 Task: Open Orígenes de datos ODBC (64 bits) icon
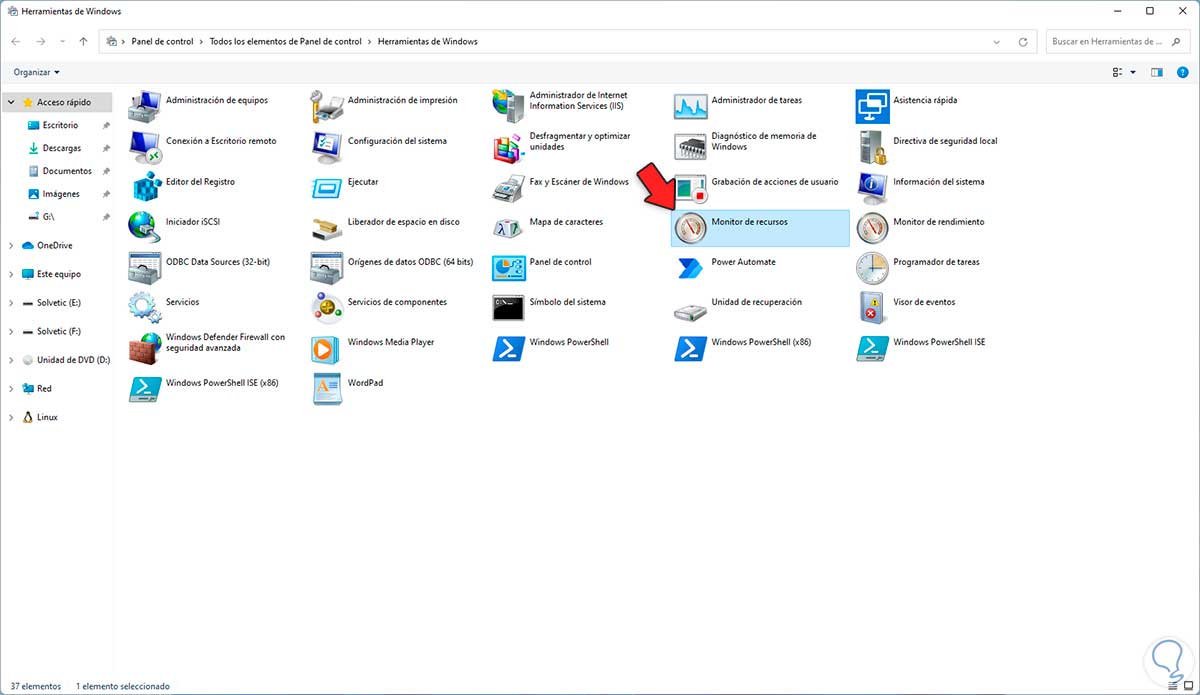pos(327,268)
